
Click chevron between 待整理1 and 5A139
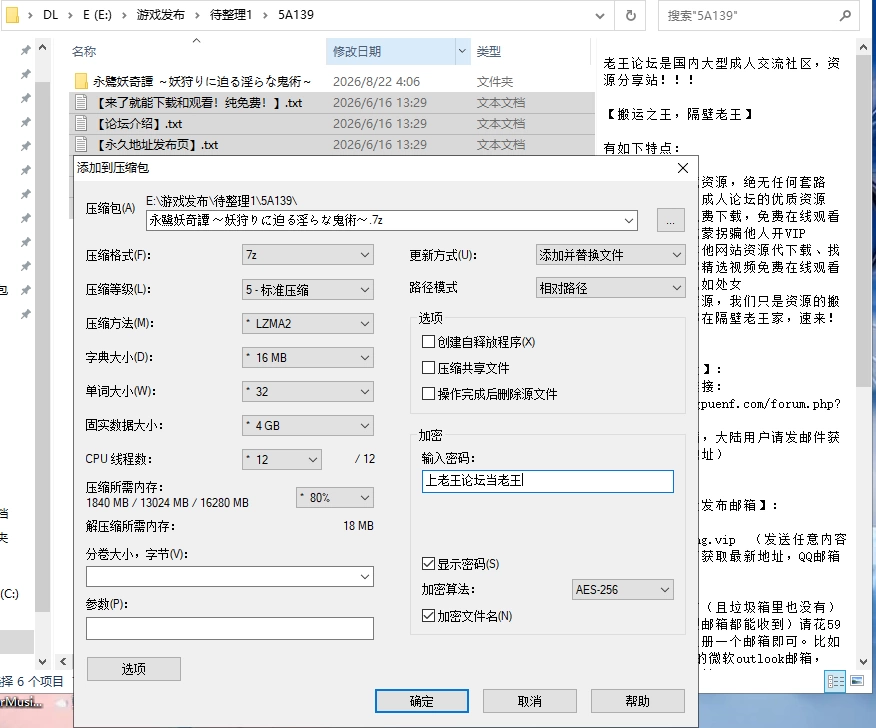265,16
